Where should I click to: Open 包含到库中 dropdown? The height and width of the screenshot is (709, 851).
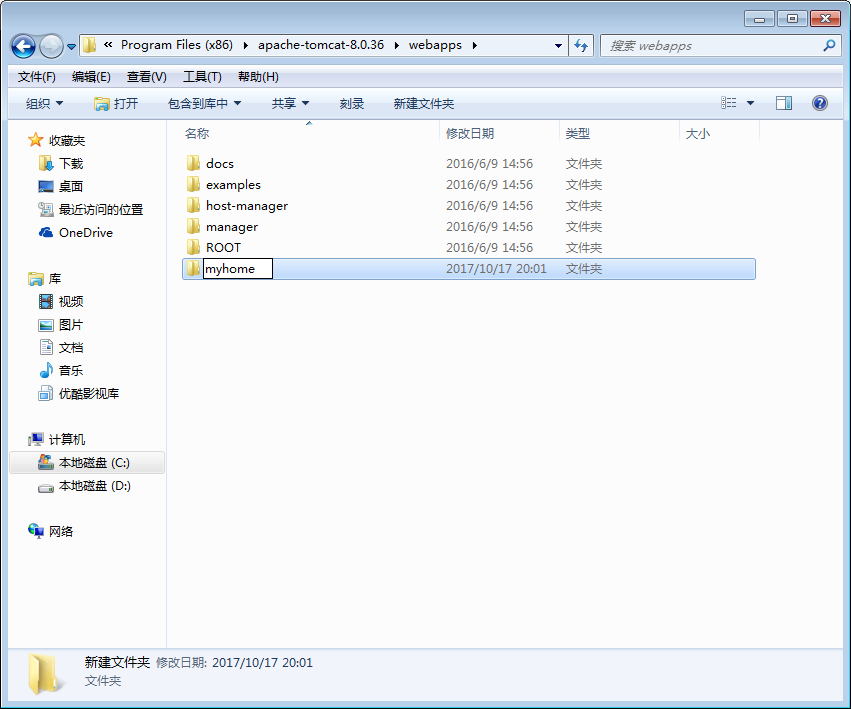click(x=205, y=103)
